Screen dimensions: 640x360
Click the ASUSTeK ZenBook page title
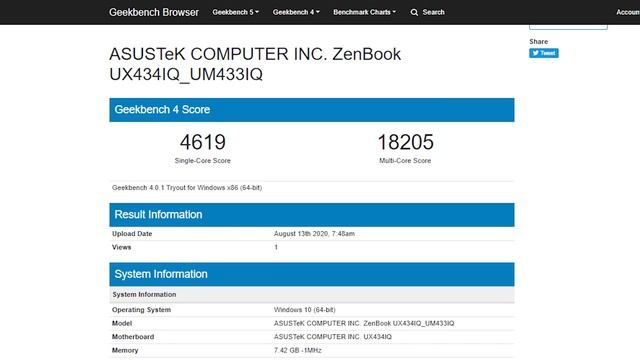(x=255, y=64)
